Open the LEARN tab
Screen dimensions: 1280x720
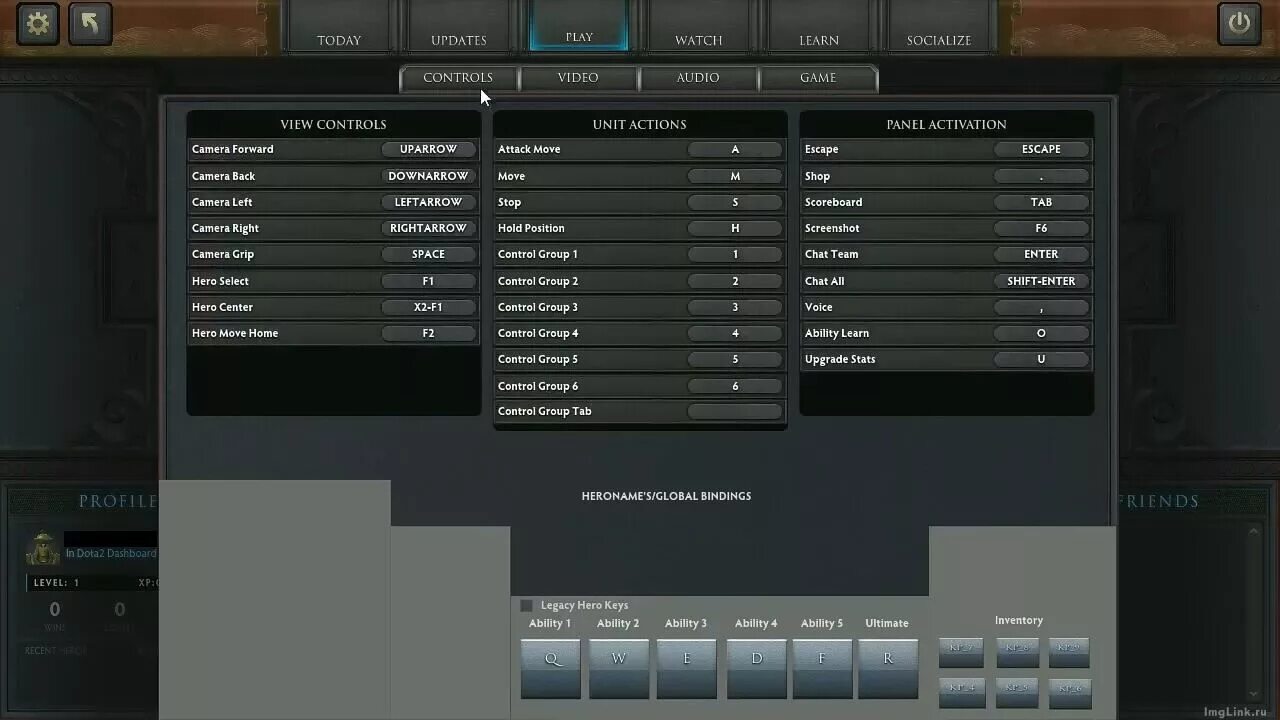click(x=819, y=26)
